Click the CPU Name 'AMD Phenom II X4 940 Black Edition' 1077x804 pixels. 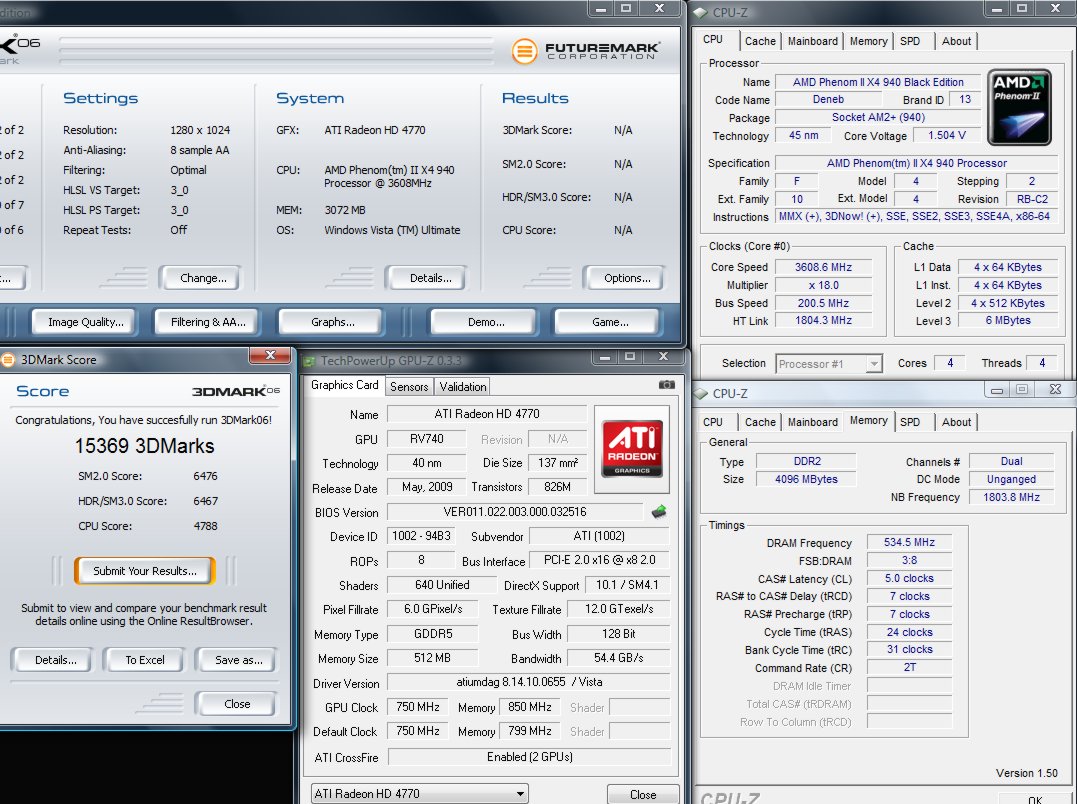(878, 82)
